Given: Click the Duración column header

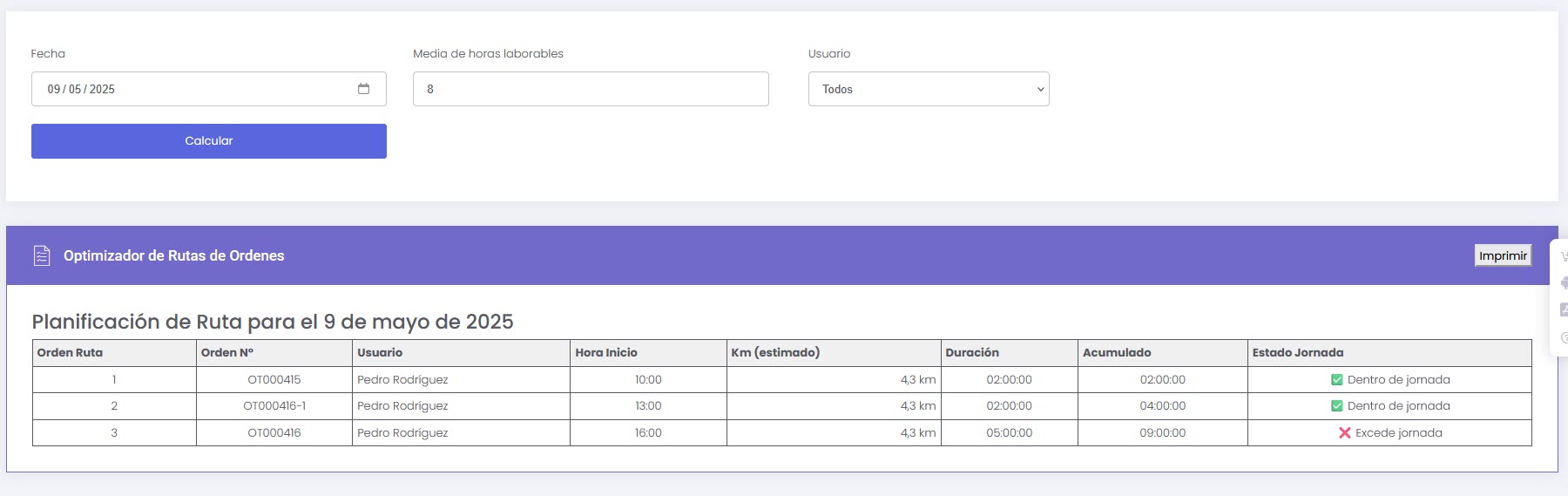Looking at the screenshot, I should [x=1010, y=353].
